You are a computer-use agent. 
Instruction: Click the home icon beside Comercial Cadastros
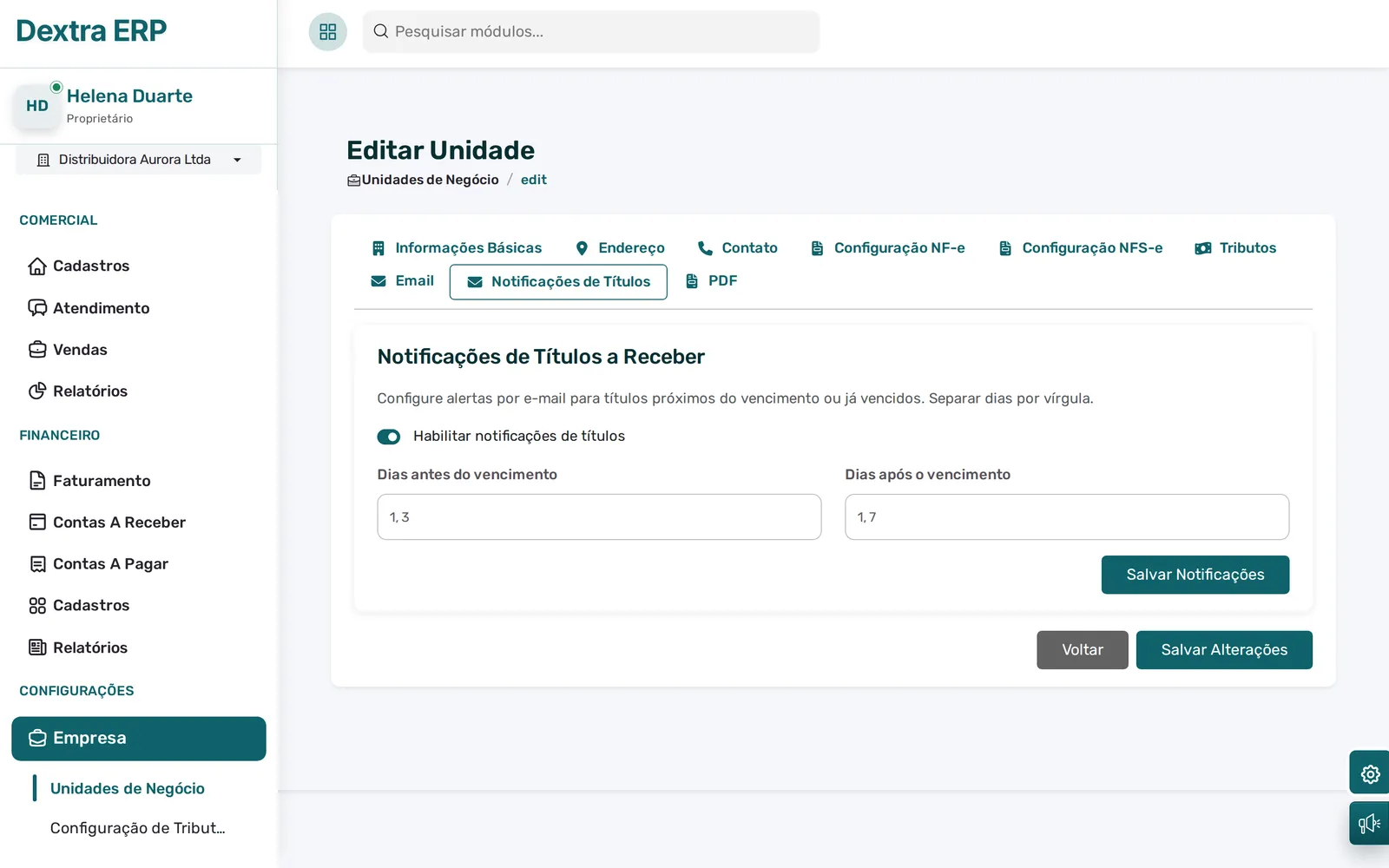point(37,266)
